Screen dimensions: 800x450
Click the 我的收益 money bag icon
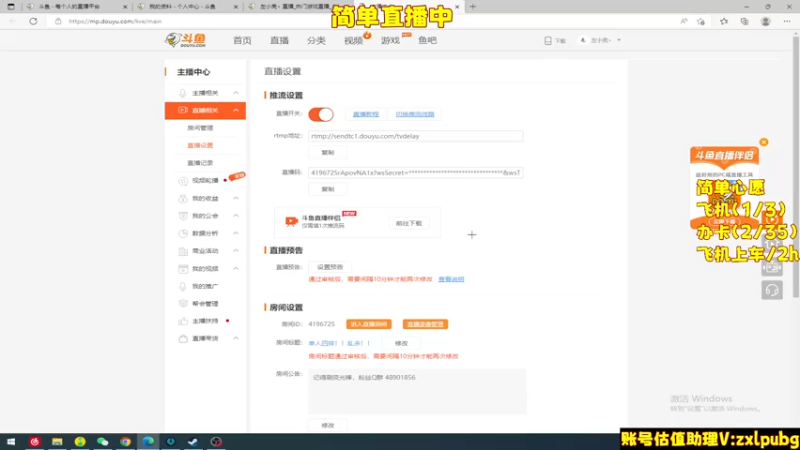point(183,198)
